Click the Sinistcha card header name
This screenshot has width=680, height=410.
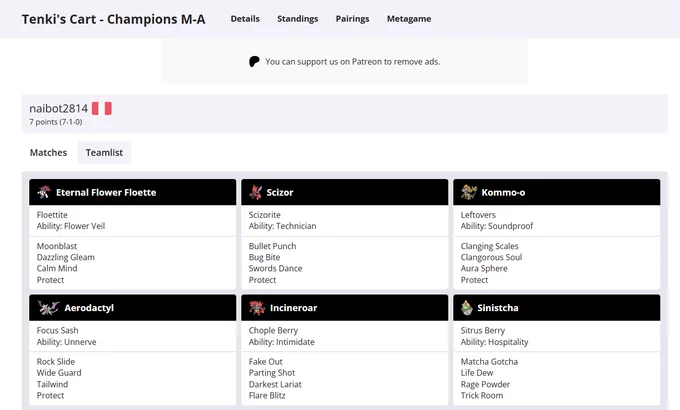497,308
